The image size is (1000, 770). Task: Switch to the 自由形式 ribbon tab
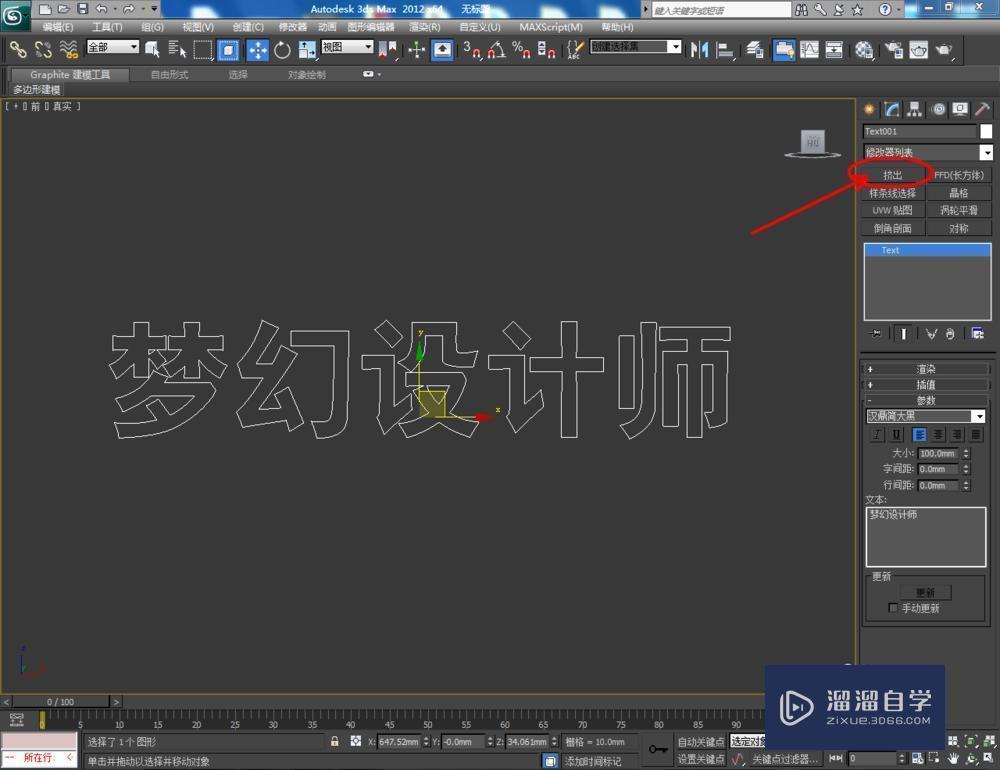click(168, 73)
